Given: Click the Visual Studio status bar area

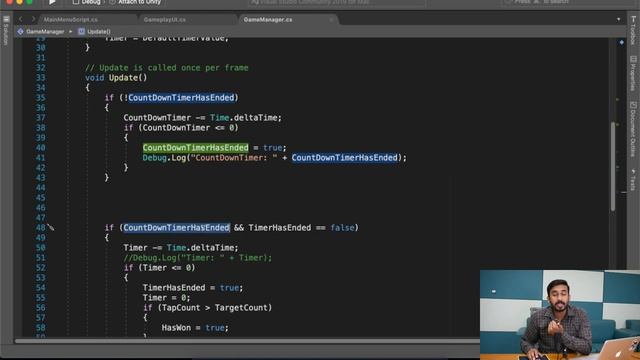Looking at the screenshot, I should coord(337,2).
